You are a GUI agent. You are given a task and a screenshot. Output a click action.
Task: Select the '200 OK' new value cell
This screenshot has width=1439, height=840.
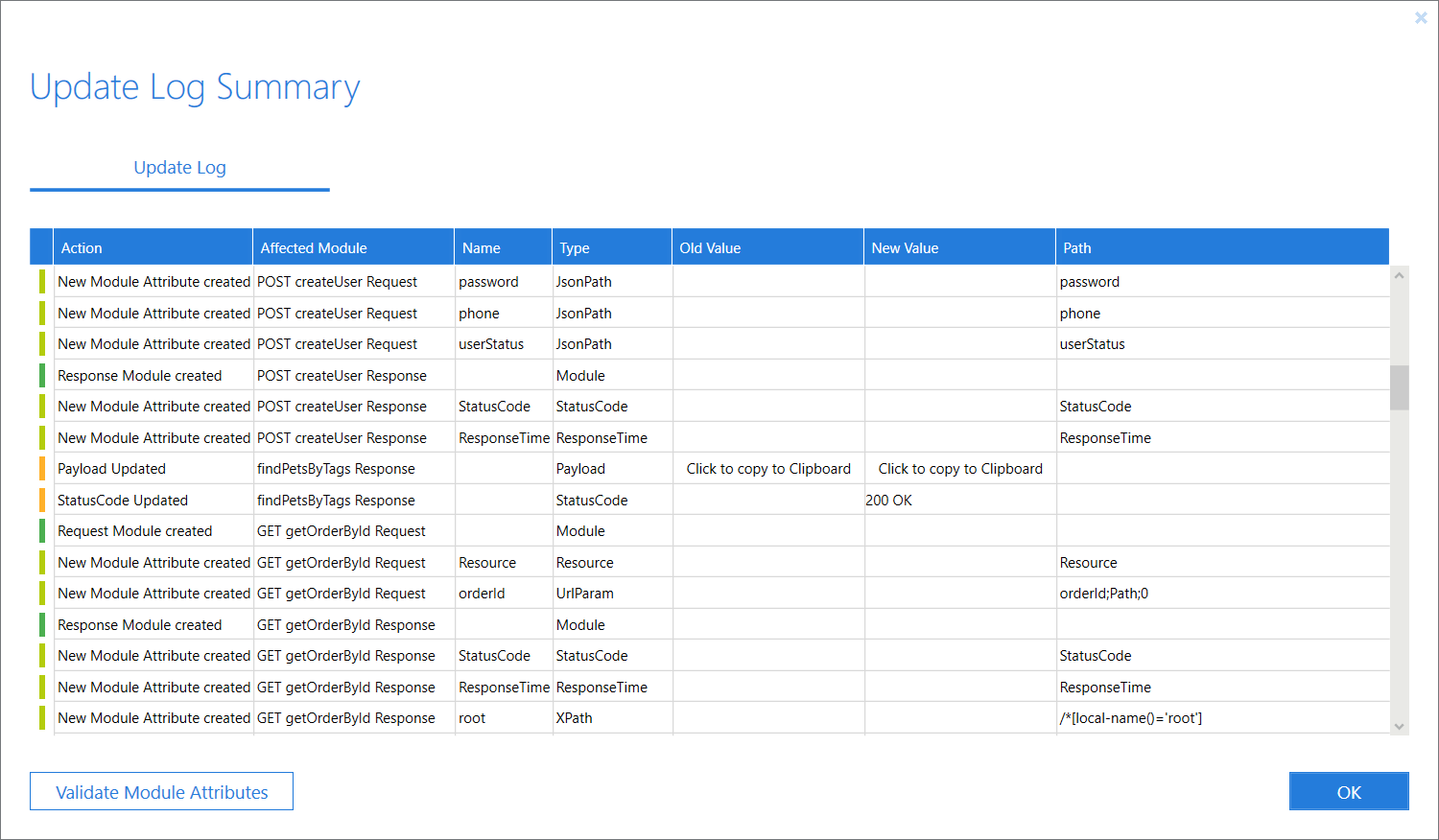[889, 501]
